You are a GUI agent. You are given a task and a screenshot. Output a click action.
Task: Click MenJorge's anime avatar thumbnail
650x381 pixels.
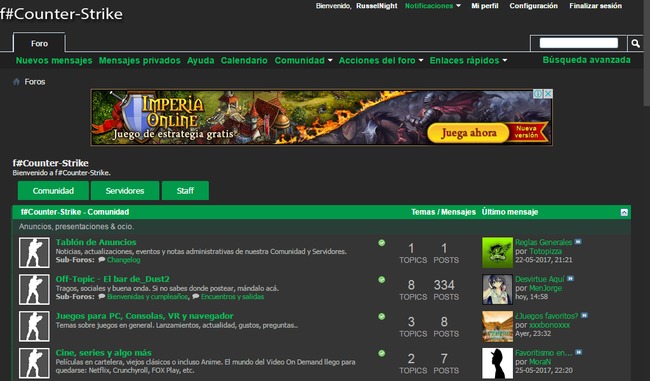pyautogui.click(x=497, y=289)
